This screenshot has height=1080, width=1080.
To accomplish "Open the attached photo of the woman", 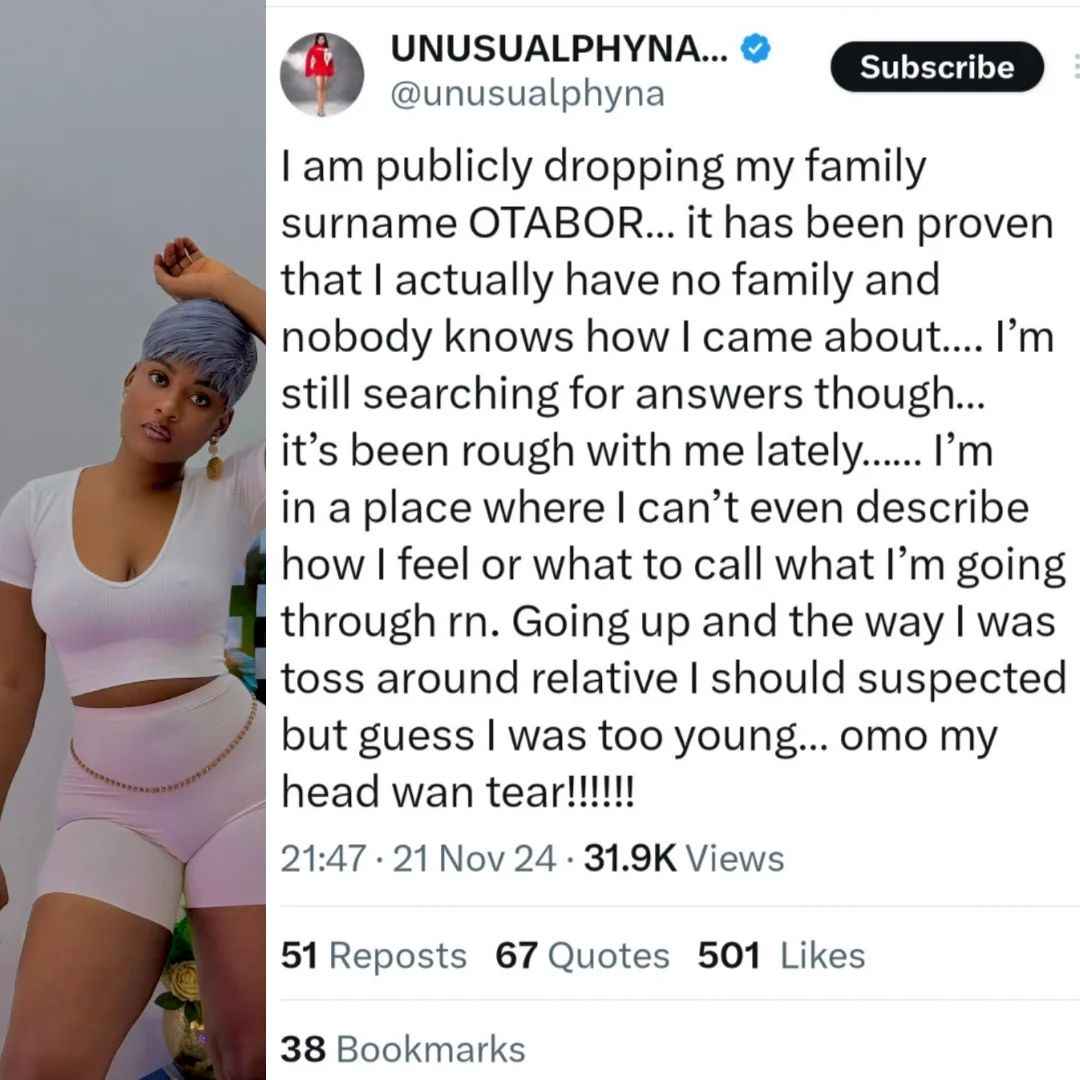I will [133, 540].
